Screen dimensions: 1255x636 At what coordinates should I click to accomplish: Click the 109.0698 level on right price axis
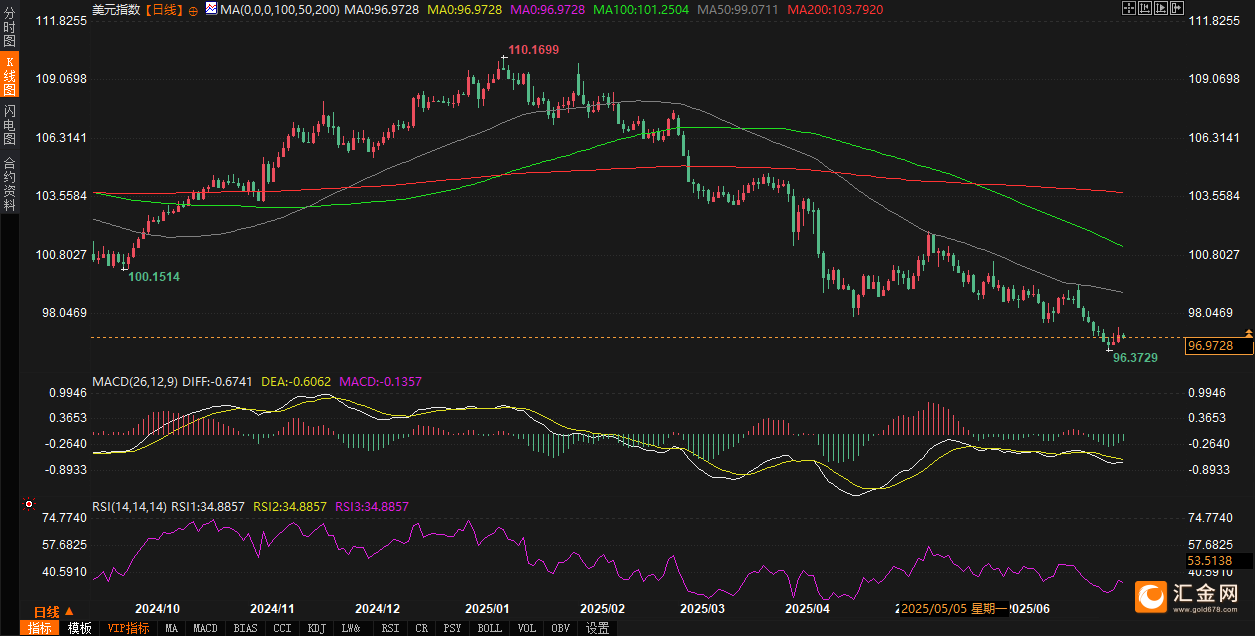1213,79
